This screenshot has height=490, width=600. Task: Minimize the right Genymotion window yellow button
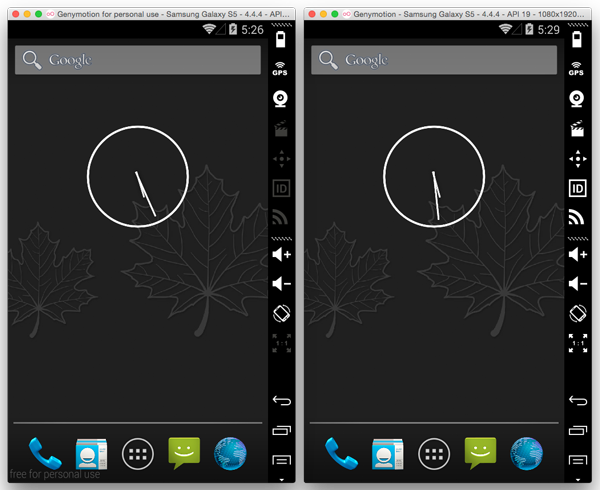coord(323,14)
